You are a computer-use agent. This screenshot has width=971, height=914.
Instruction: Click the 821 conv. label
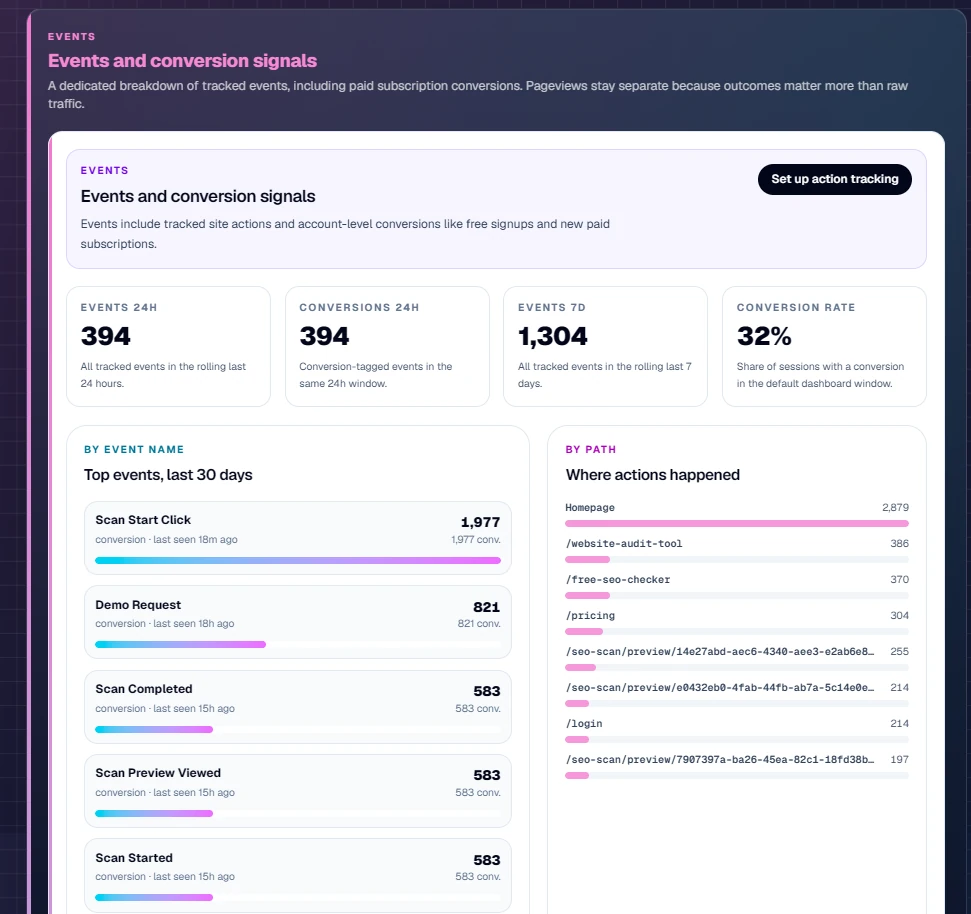(479, 624)
